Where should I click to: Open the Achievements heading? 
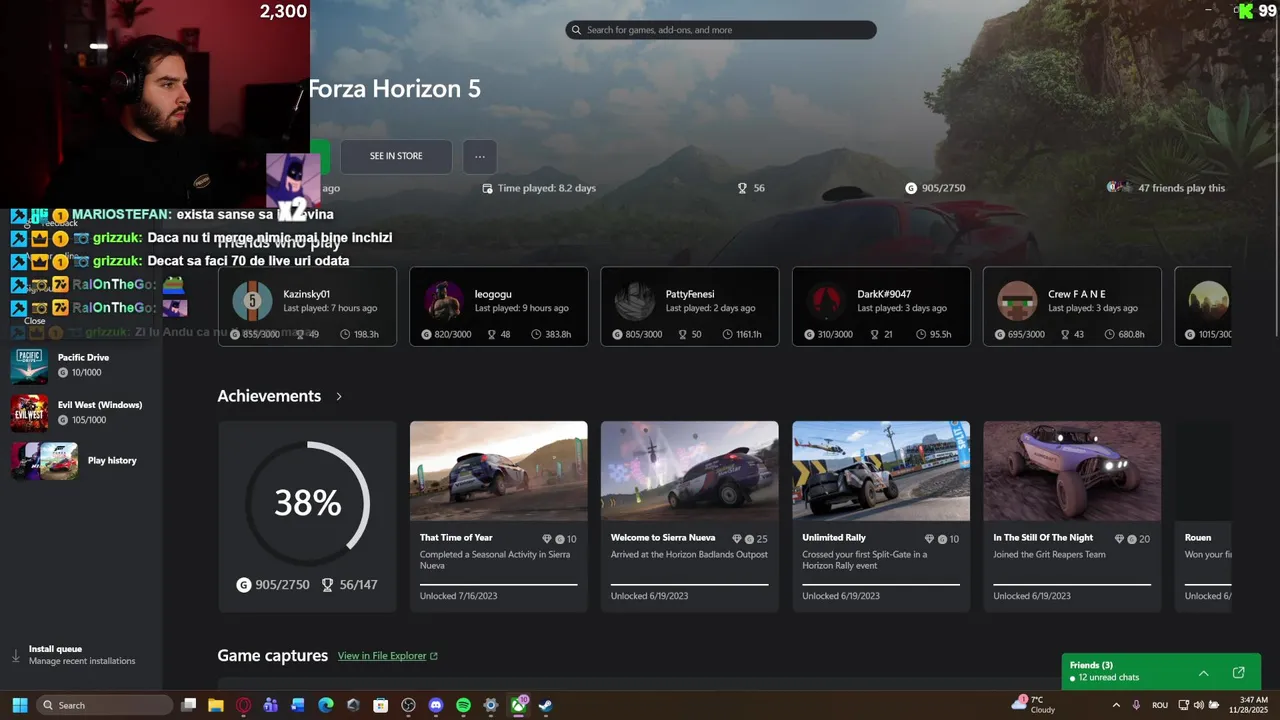coord(269,396)
